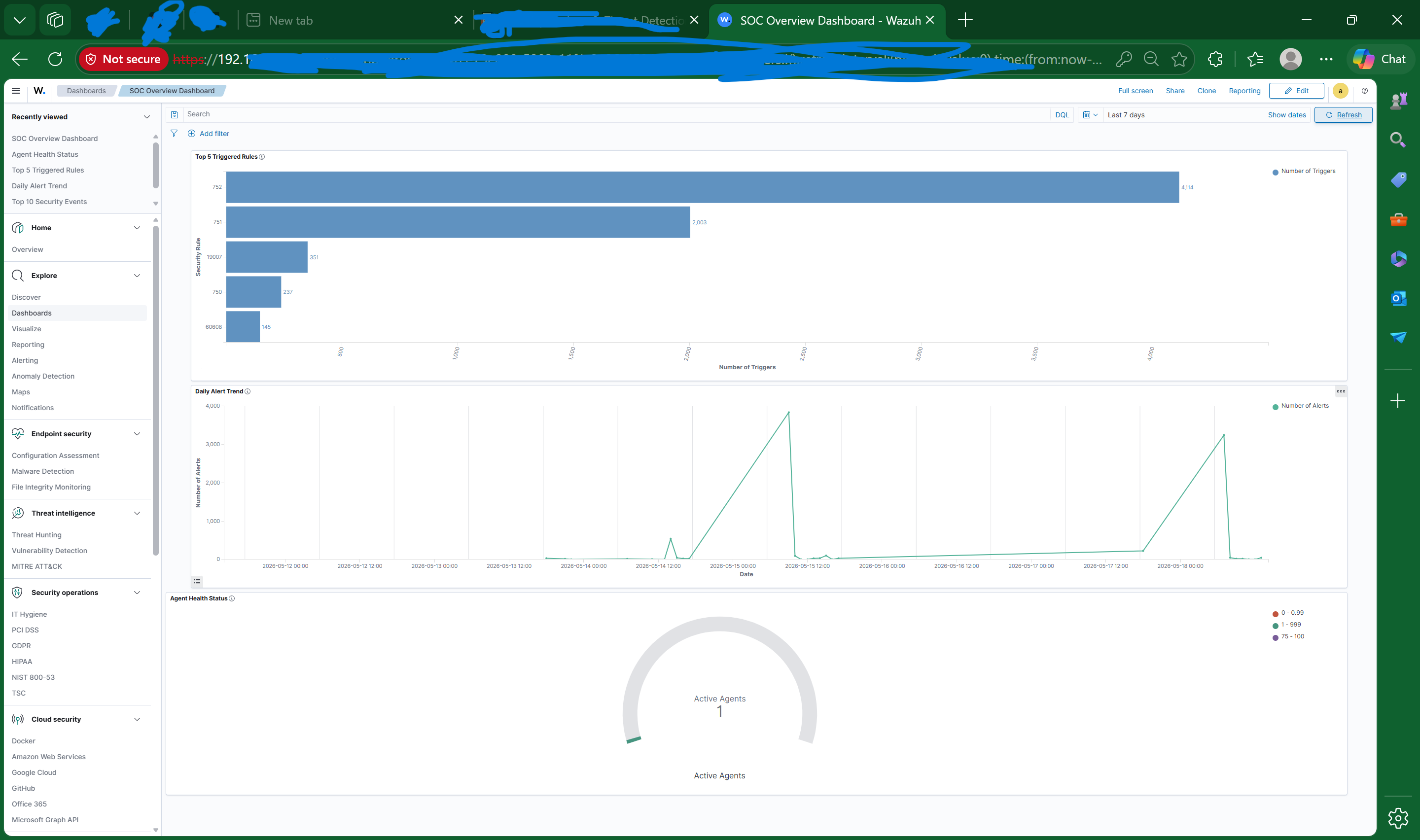Open Visualize in the Explore menu

pos(27,329)
